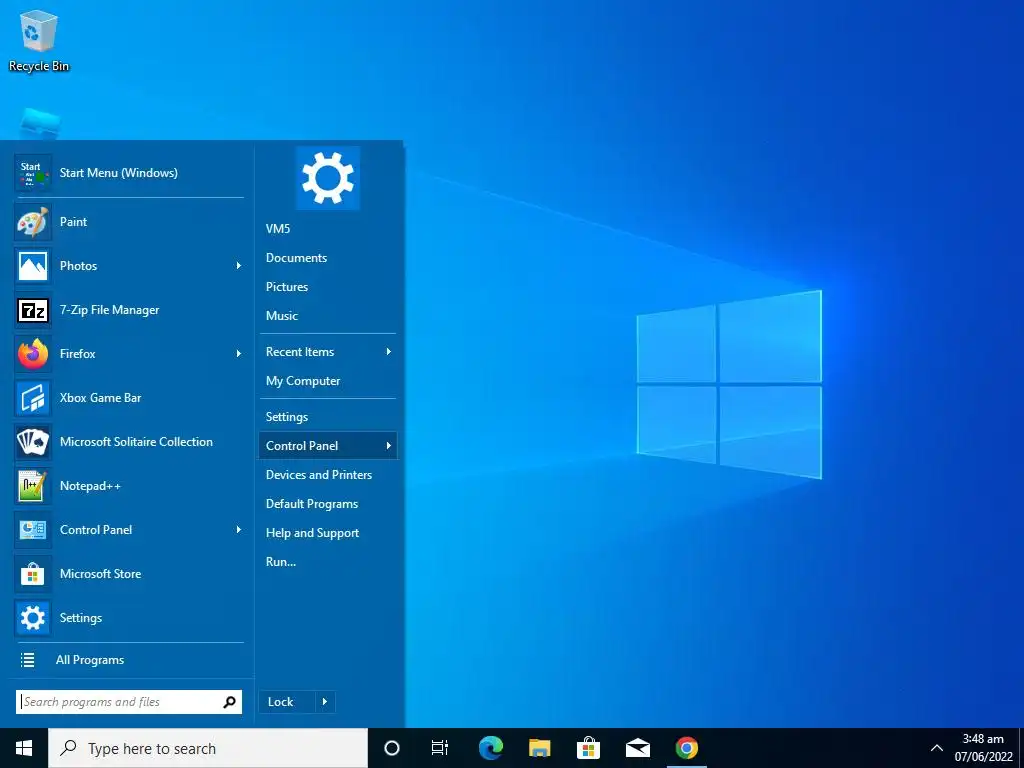
Task: Open File Explorer from the taskbar
Action: 539,748
